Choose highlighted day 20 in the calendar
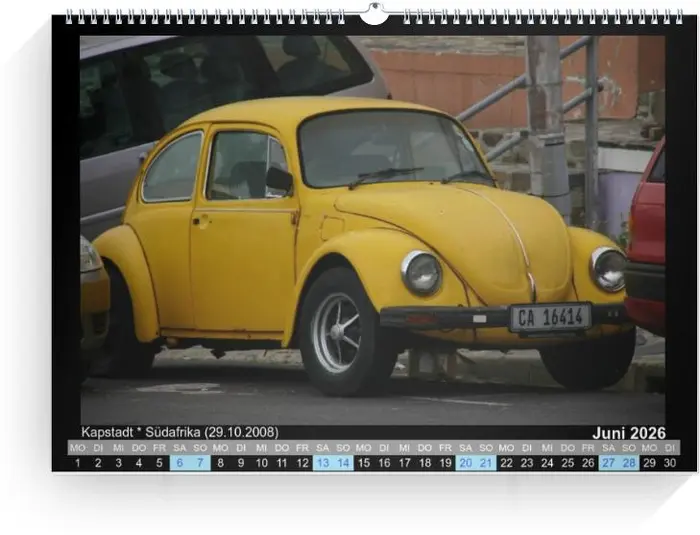 (x=465, y=463)
